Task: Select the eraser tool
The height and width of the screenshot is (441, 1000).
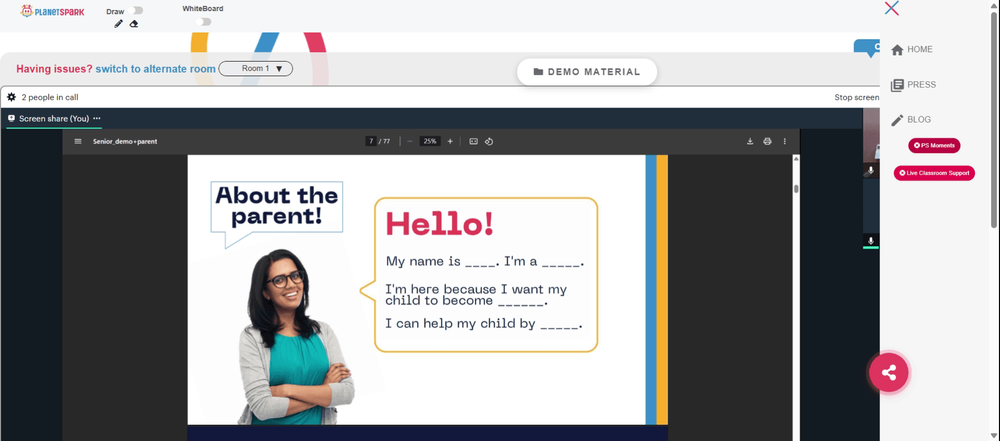Action: click(x=133, y=24)
